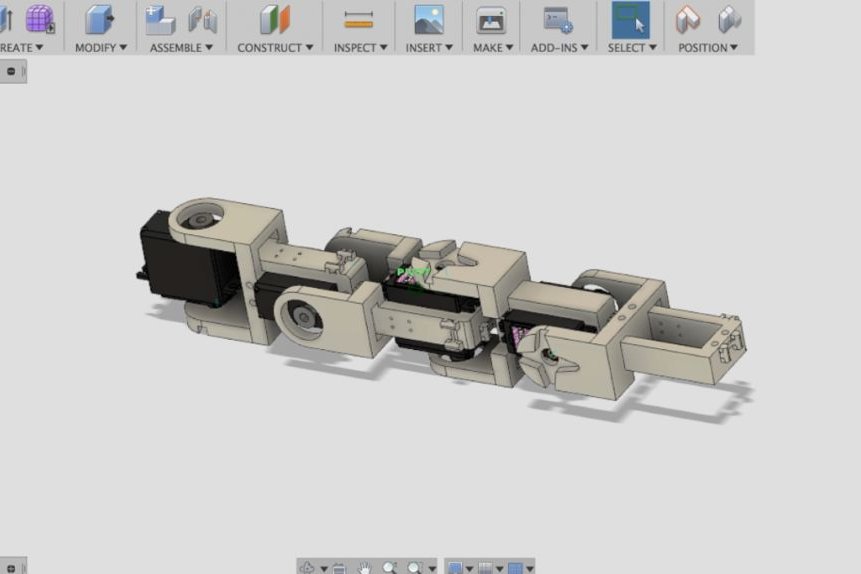Image resolution: width=861 pixels, height=574 pixels.
Task: Start the 3D Print make icon
Action: (x=491, y=20)
